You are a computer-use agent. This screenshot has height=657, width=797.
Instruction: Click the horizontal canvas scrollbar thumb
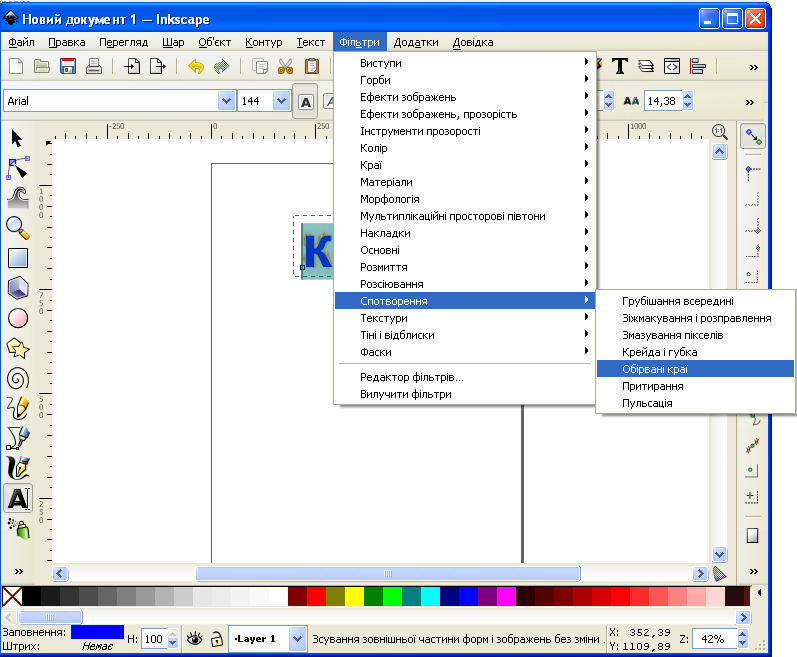tap(388, 574)
